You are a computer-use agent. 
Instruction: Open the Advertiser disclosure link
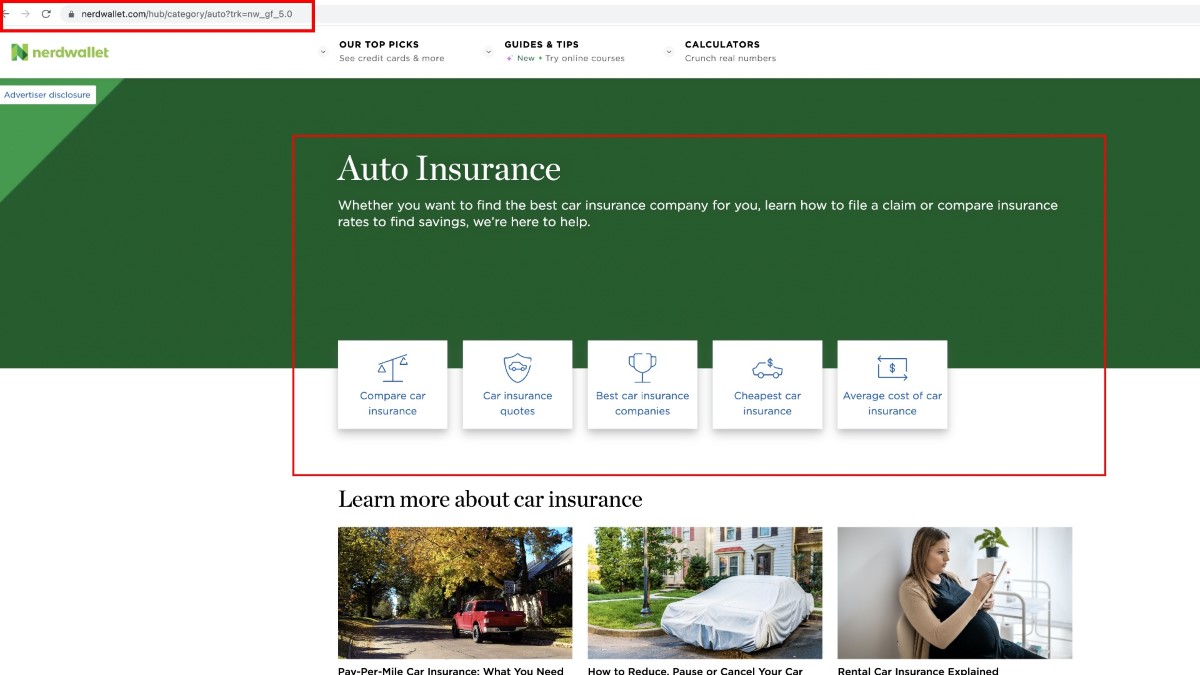click(47, 95)
